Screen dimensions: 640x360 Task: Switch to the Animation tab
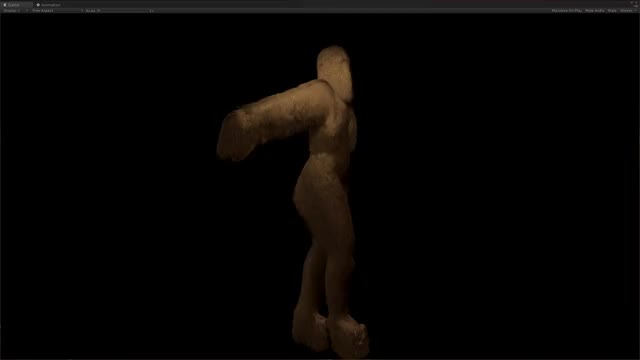click(x=49, y=5)
